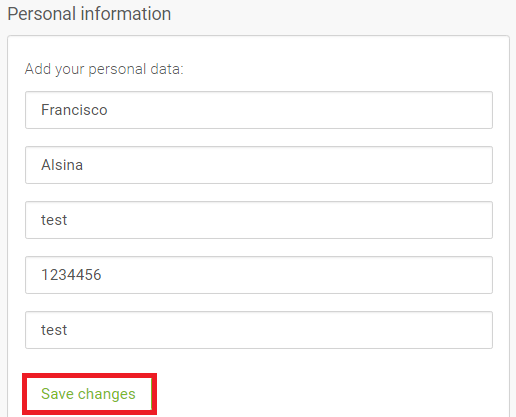Click the word test in the fifth field
This screenshot has width=516, height=417.
54,330
